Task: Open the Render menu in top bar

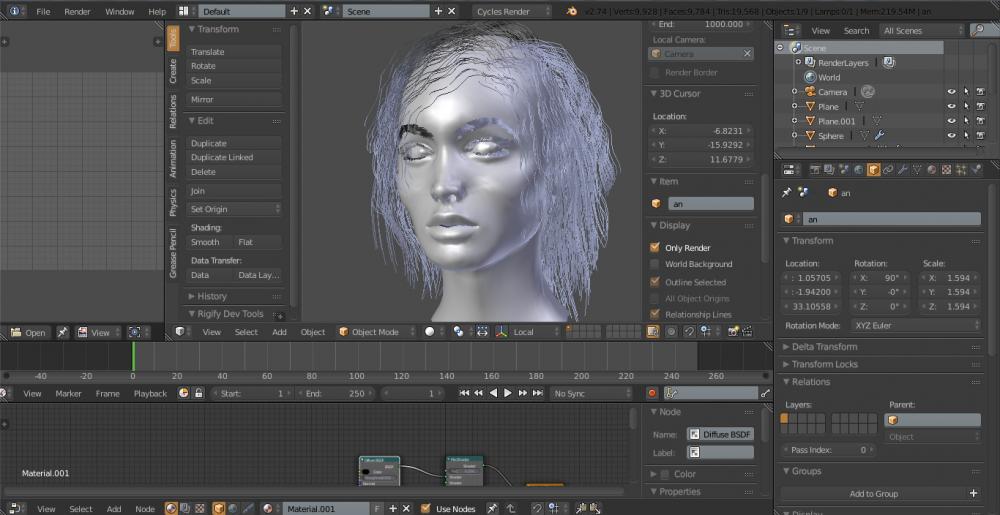Action: 77,11
